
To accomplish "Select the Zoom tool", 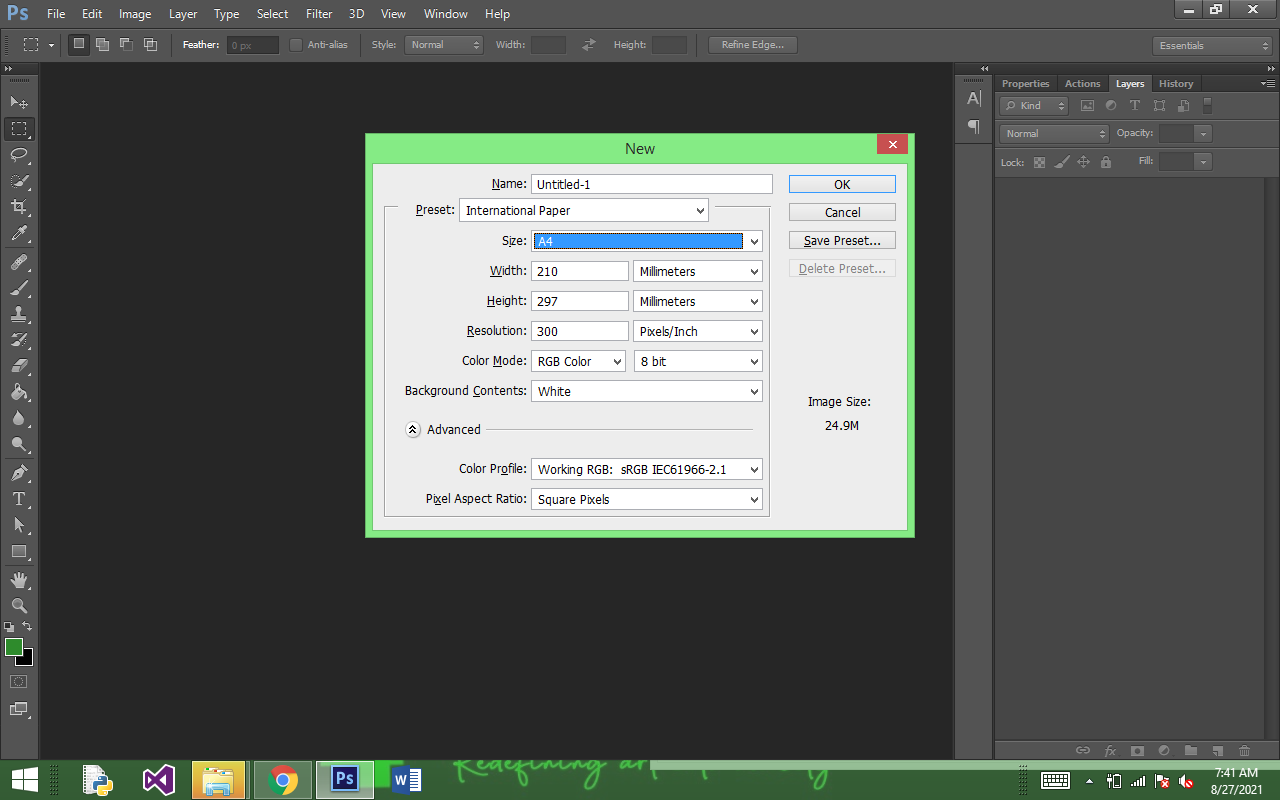I will [19, 605].
